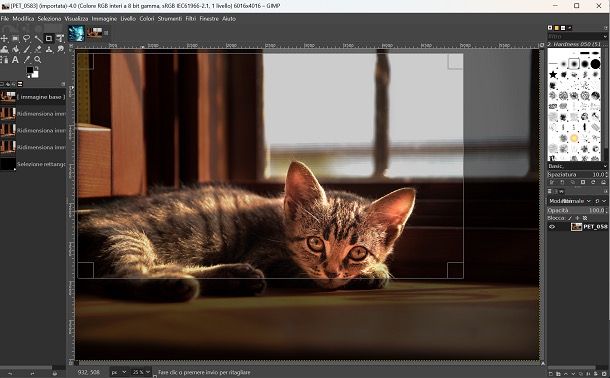Select the large solid black round brush

coord(595,64)
